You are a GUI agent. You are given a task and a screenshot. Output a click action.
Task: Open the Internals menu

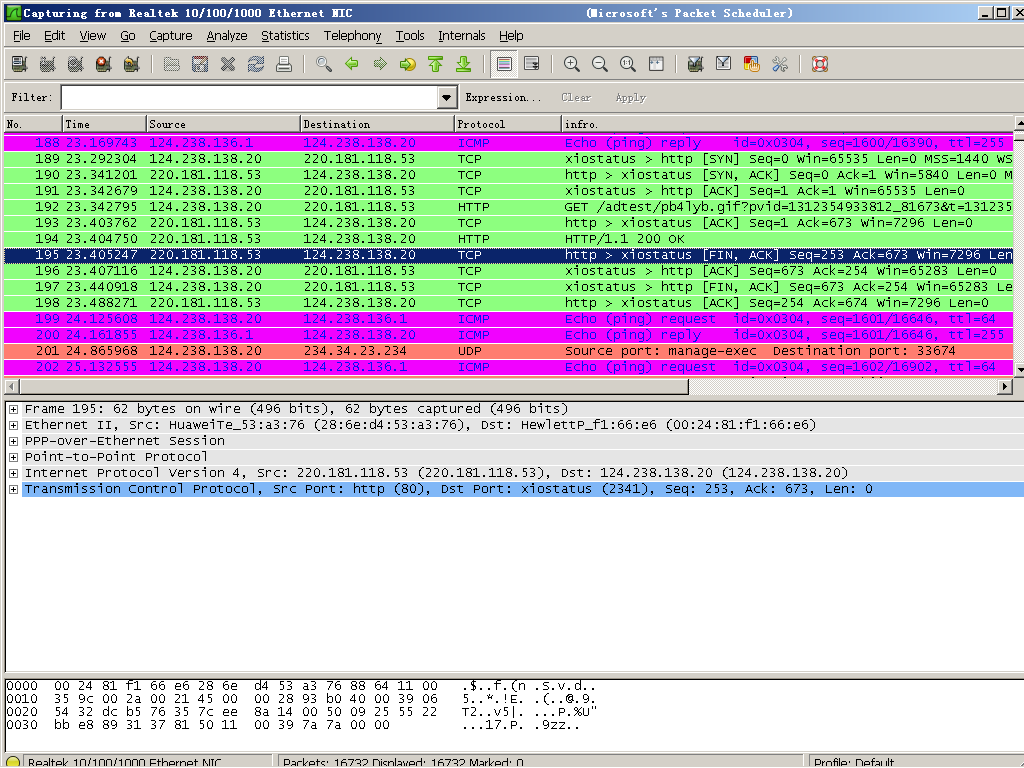[461, 36]
